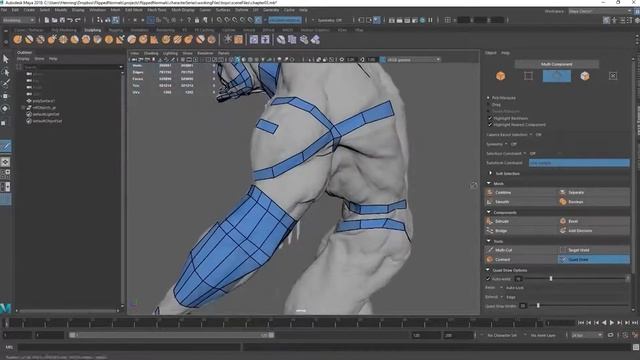Select defaultLightSet in the Outliner
Image resolution: width=640 pixels, height=360 pixels.
46,114
